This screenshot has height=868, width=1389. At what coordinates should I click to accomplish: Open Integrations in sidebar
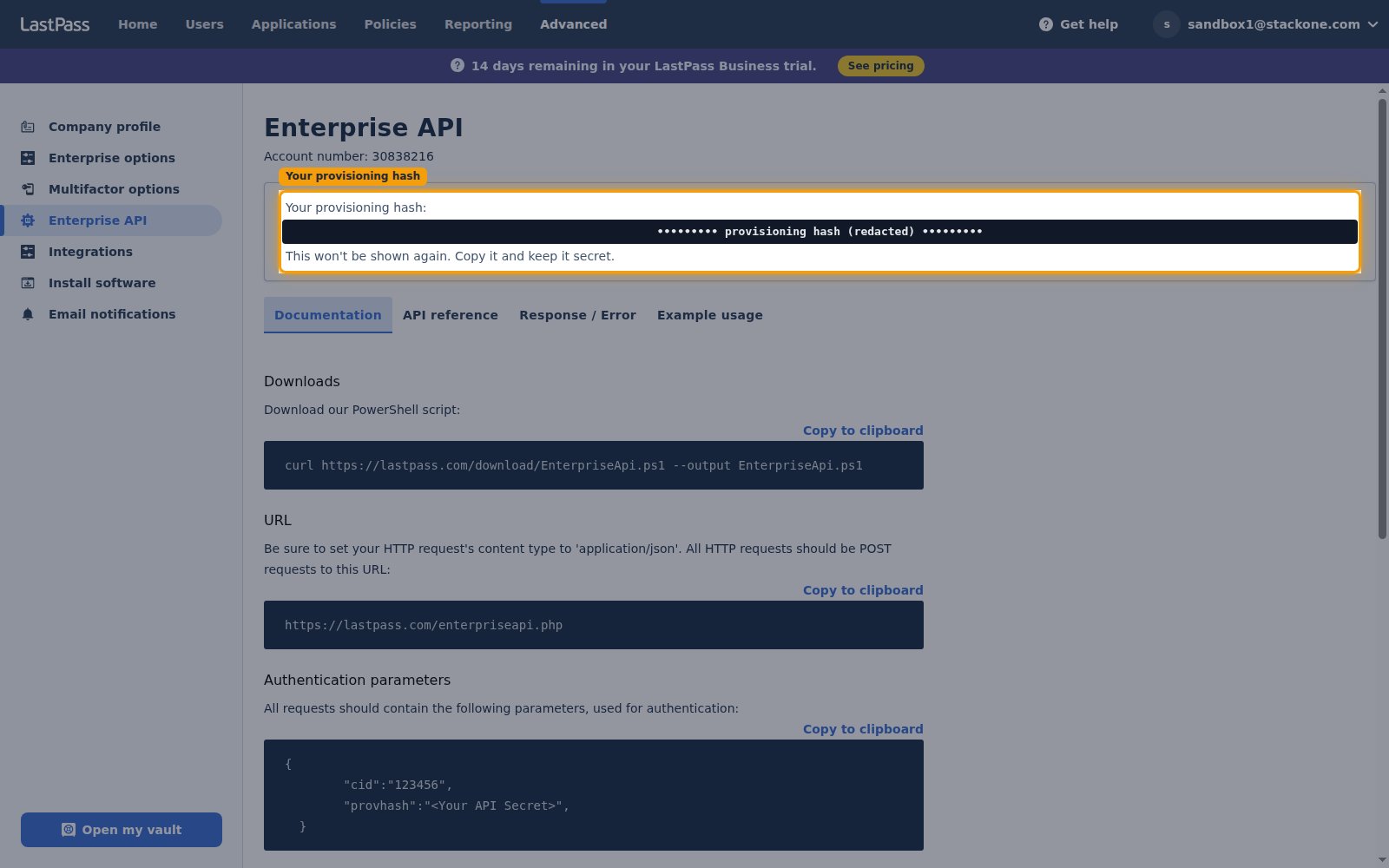tap(111, 252)
